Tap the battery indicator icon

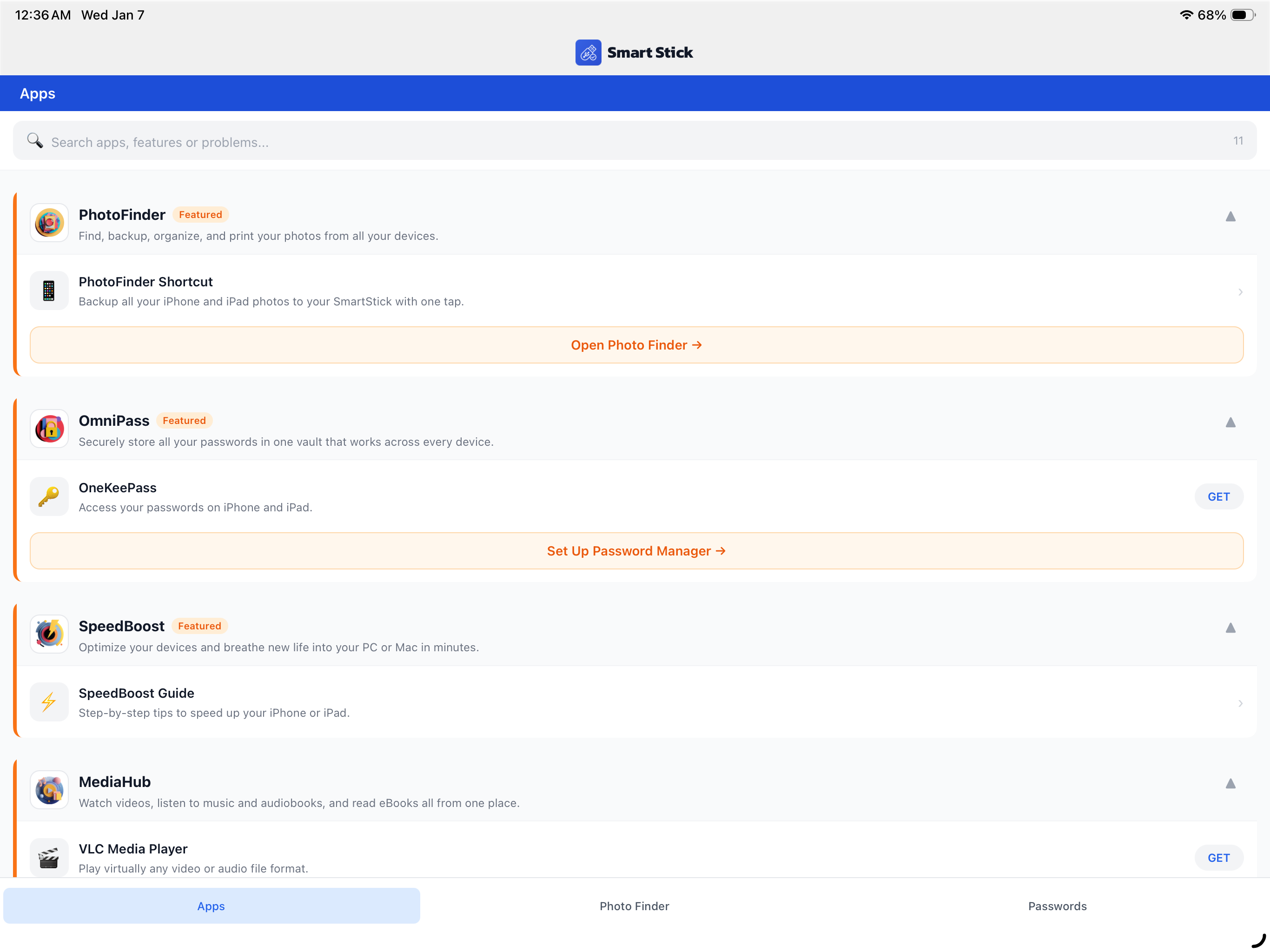(1243, 15)
